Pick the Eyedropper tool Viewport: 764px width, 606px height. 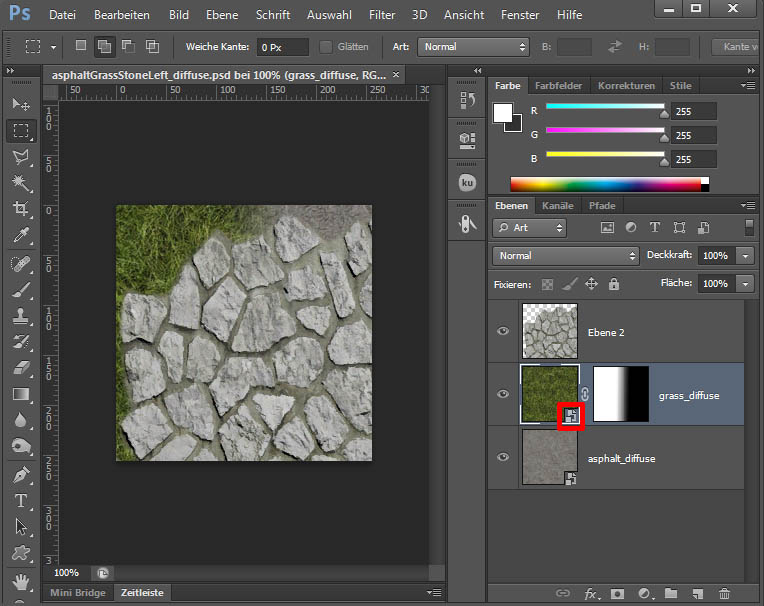pos(20,235)
